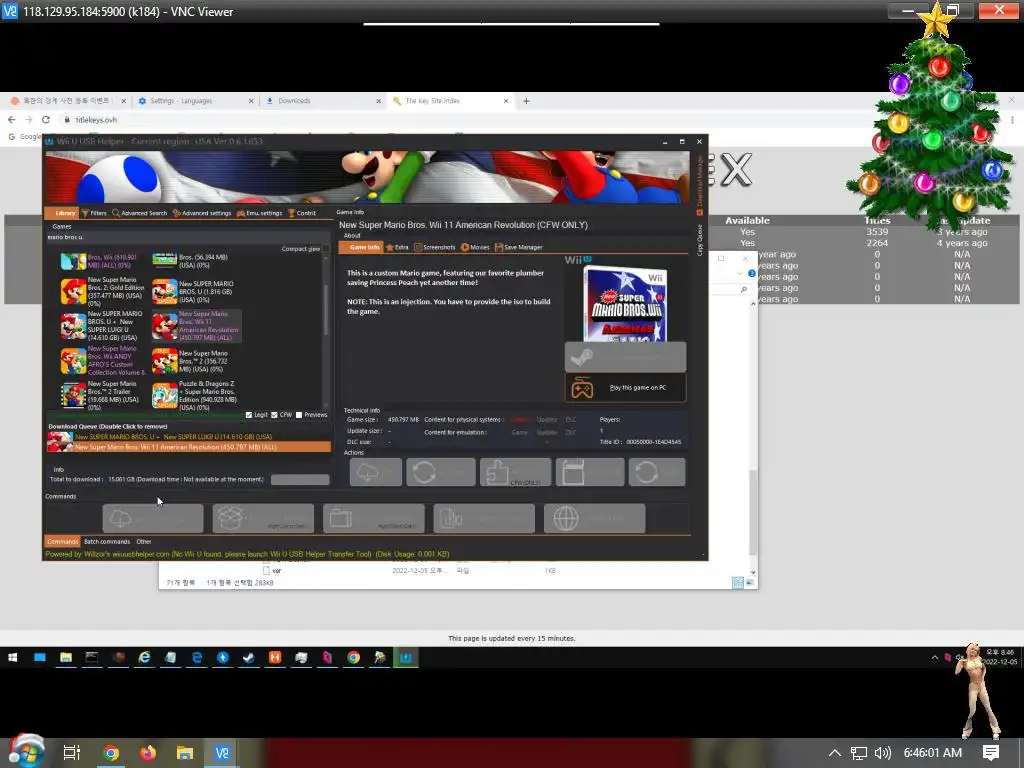Open Steam from the remote taskbar

tap(249, 658)
